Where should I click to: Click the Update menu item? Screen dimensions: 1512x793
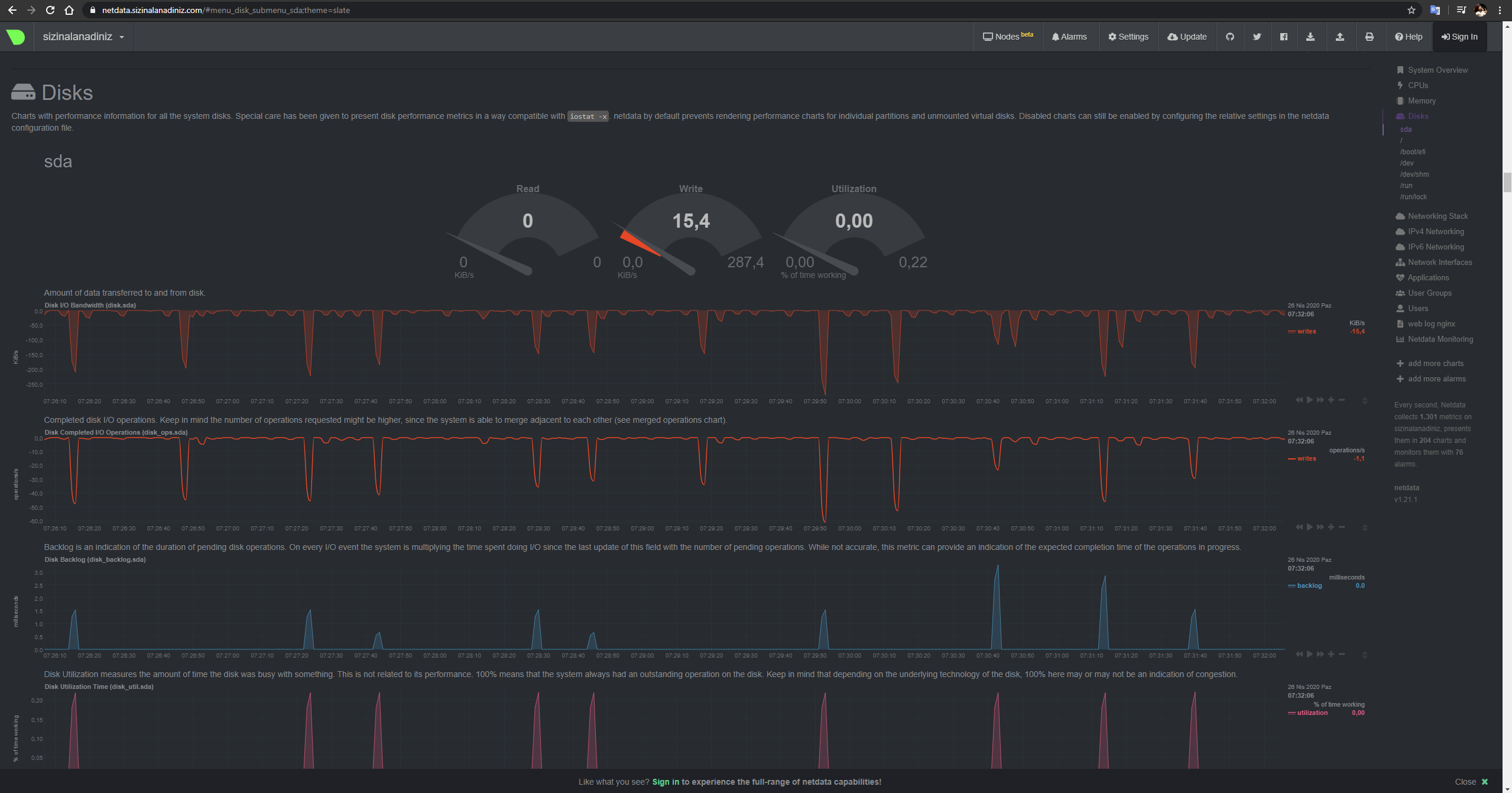click(x=1187, y=37)
